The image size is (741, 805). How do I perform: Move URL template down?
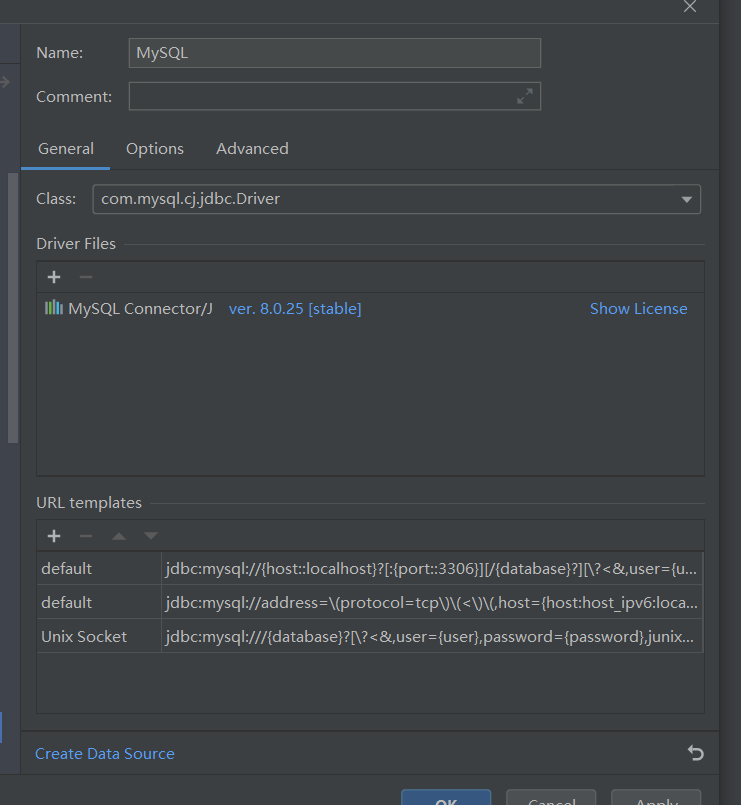(150, 535)
